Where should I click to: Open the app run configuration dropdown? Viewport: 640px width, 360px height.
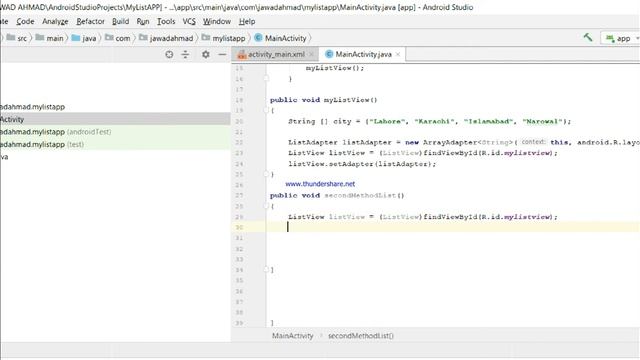621,38
